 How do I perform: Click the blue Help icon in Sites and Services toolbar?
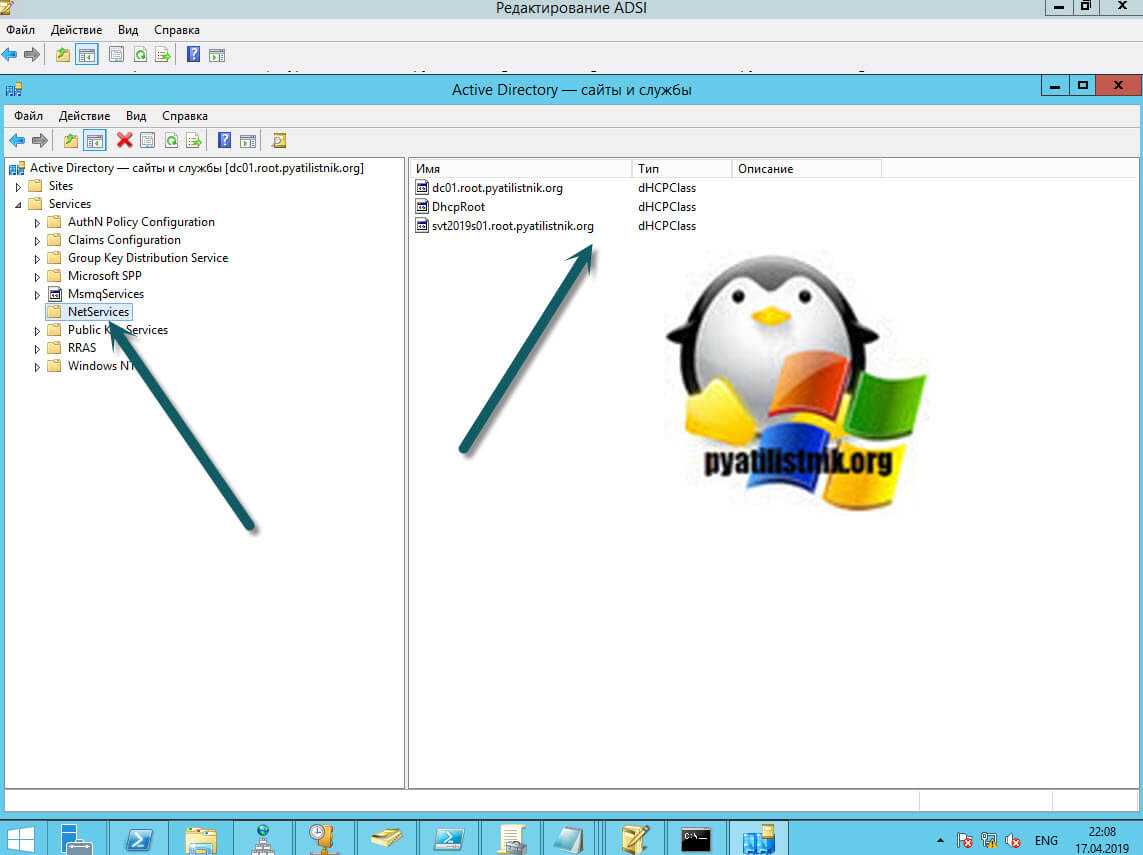point(225,141)
